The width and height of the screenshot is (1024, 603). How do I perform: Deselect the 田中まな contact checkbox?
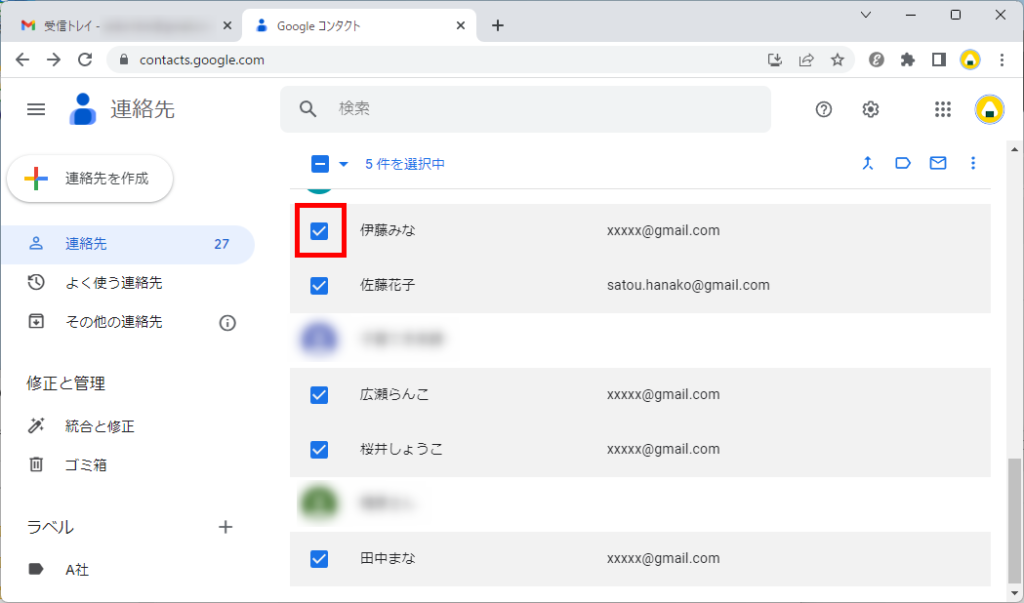320,559
